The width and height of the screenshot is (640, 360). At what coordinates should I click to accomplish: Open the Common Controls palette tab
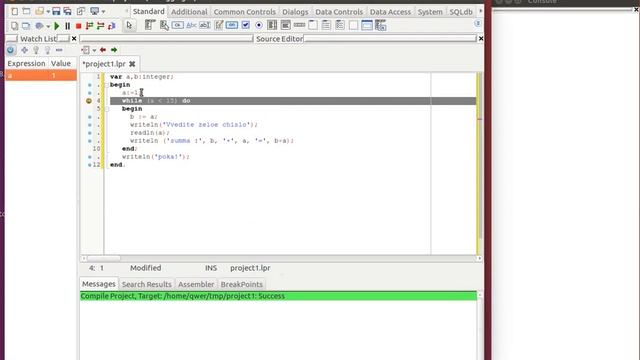coord(245,12)
